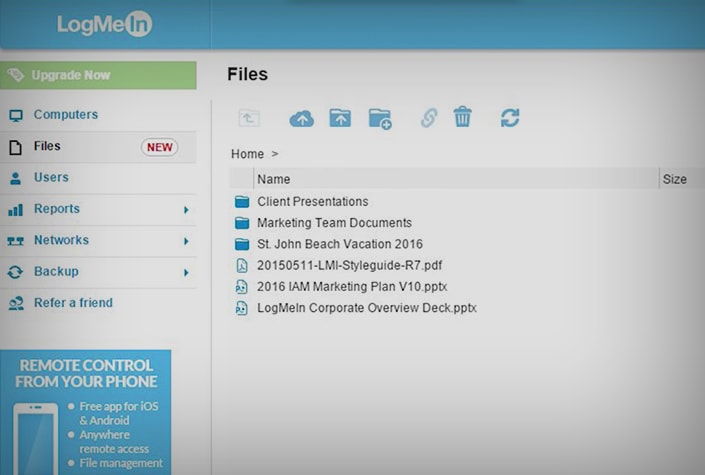705x475 pixels.
Task: Click the Styleguide PDF file icon
Action: coord(242,265)
